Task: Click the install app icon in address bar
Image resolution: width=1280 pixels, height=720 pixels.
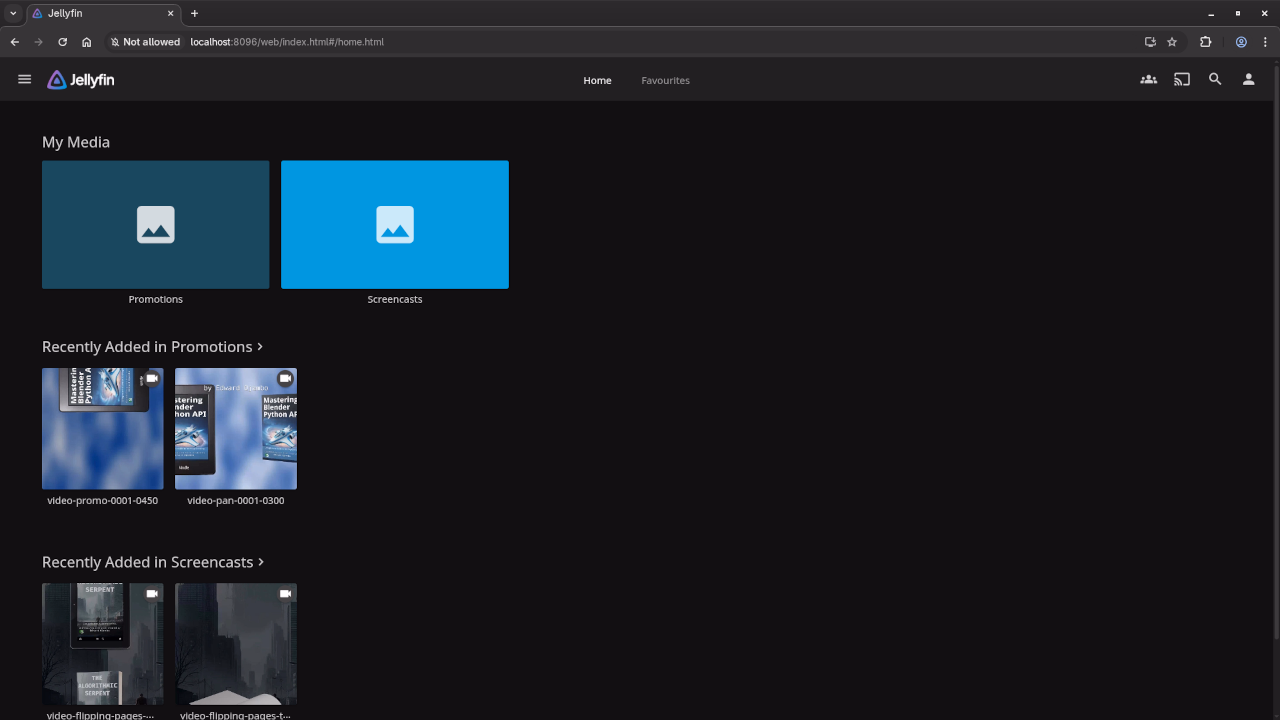Action: coord(1150,42)
